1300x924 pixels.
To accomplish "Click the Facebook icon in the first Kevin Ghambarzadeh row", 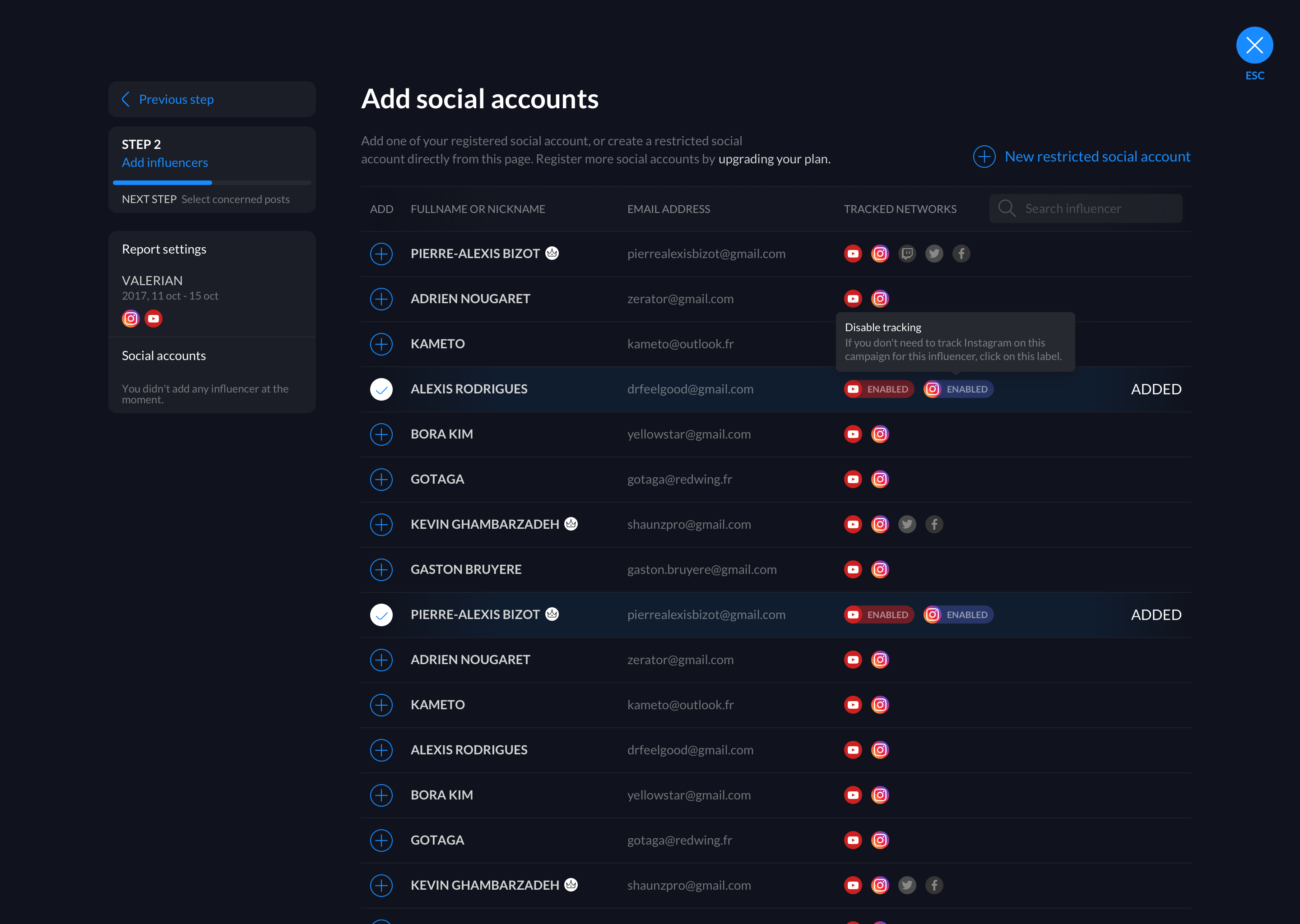I will coord(934,524).
